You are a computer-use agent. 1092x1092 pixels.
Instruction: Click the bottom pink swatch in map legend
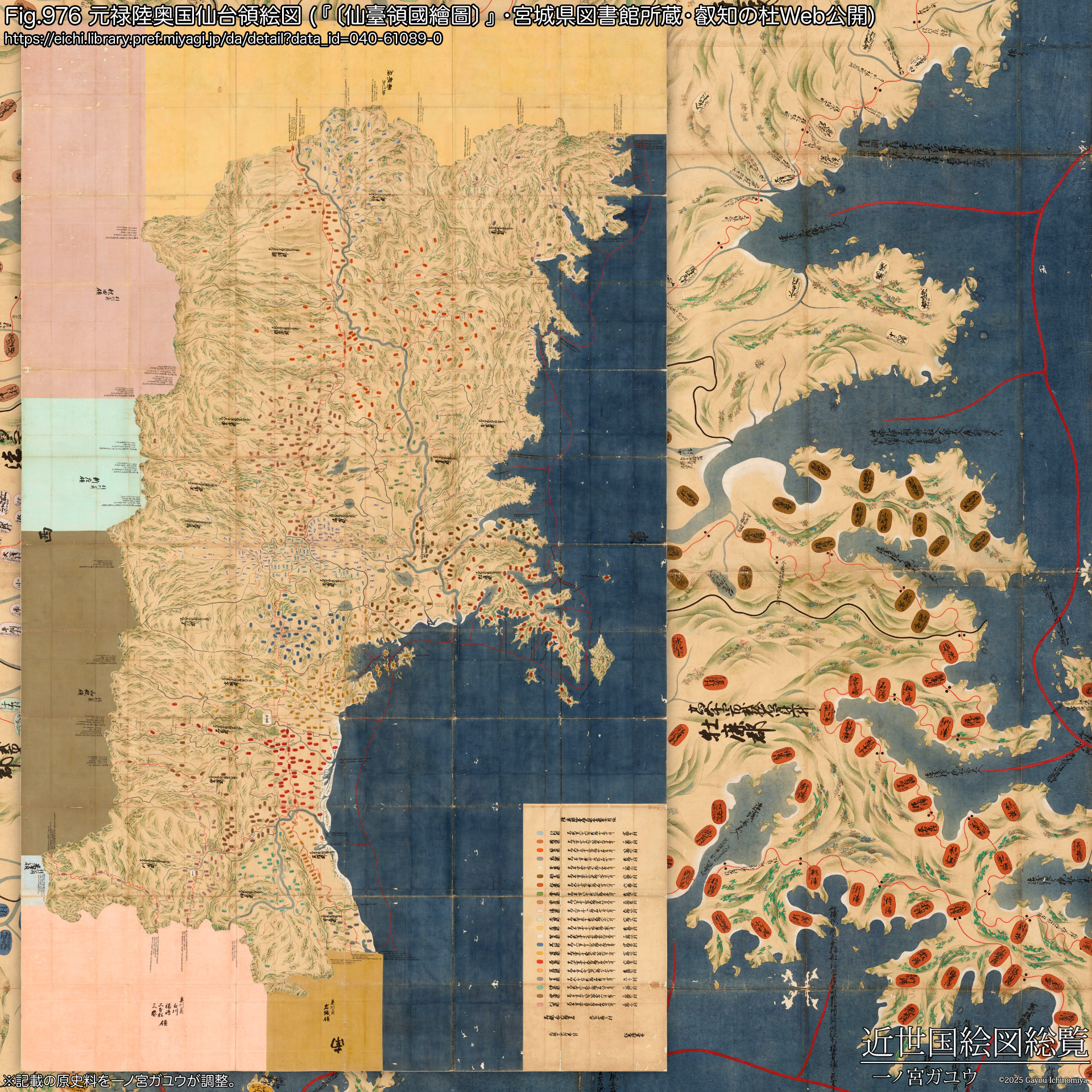pyautogui.click(x=540, y=1004)
